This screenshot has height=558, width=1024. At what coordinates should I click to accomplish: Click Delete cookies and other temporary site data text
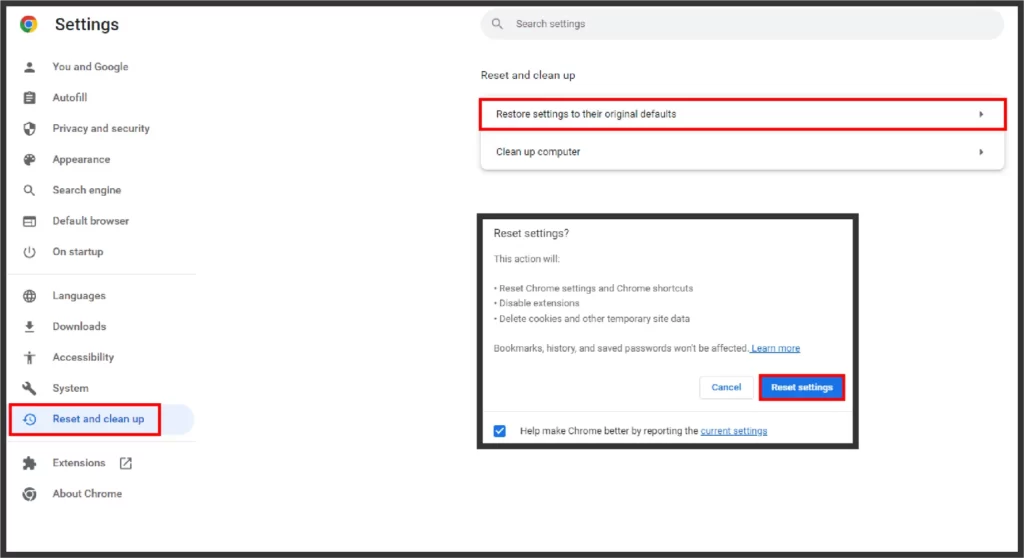pyautogui.click(x=594, y=319)
